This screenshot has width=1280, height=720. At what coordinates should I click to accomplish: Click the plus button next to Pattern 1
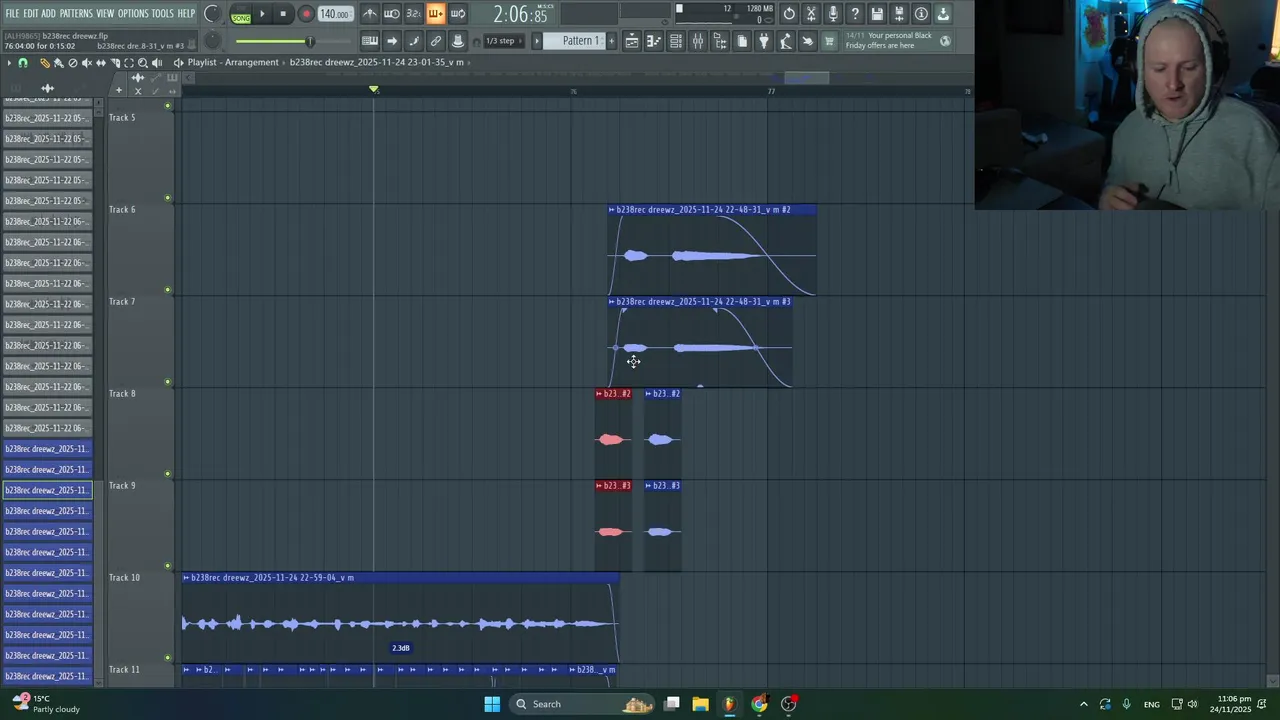tap(611, 41)
